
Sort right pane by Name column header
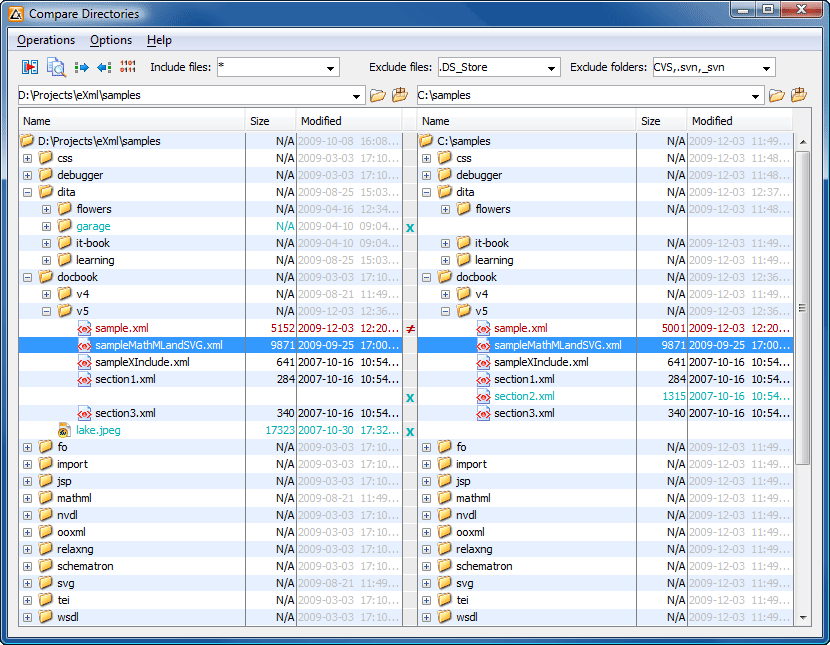coord(527,121)
